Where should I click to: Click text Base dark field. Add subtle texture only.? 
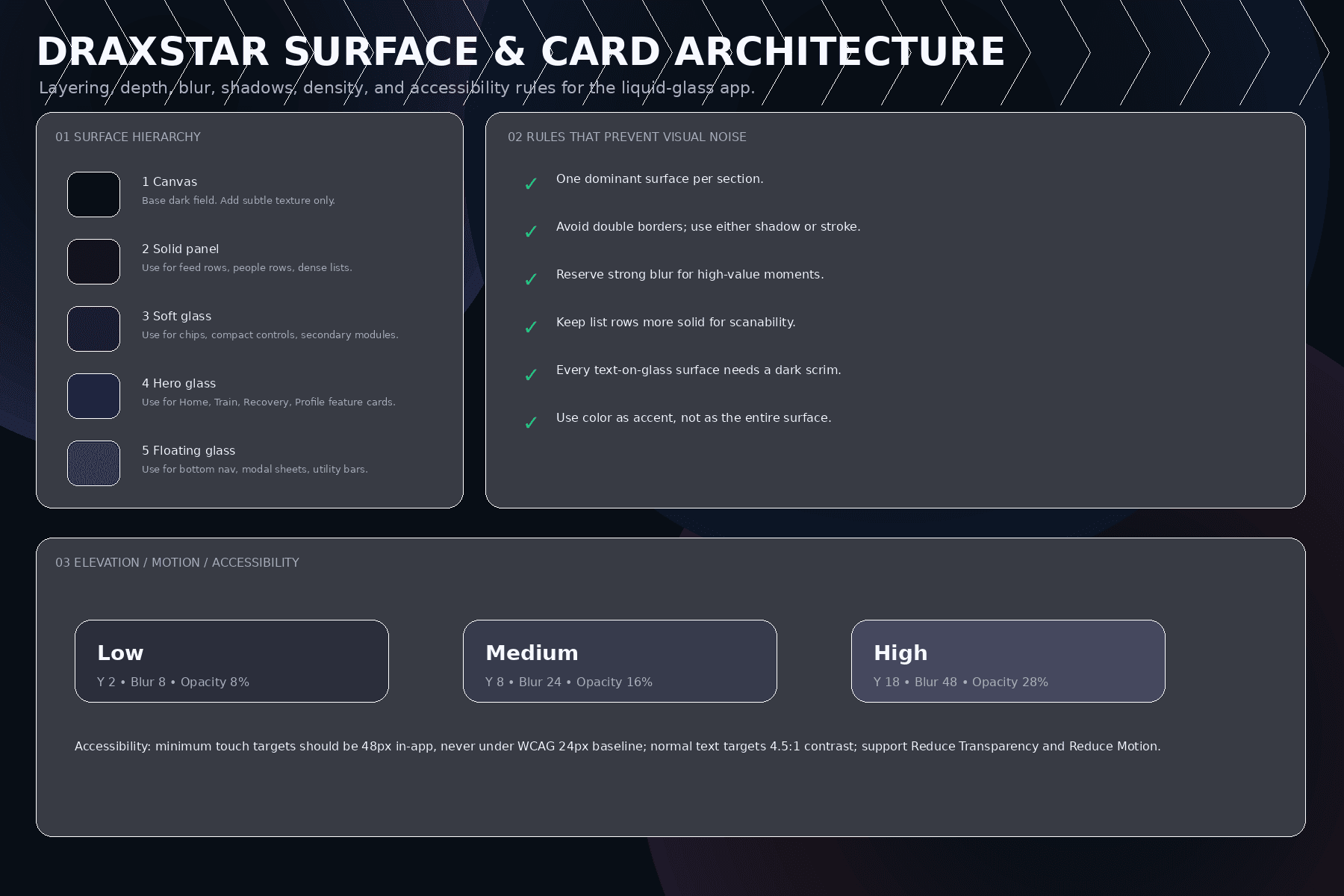pos(238,201)
